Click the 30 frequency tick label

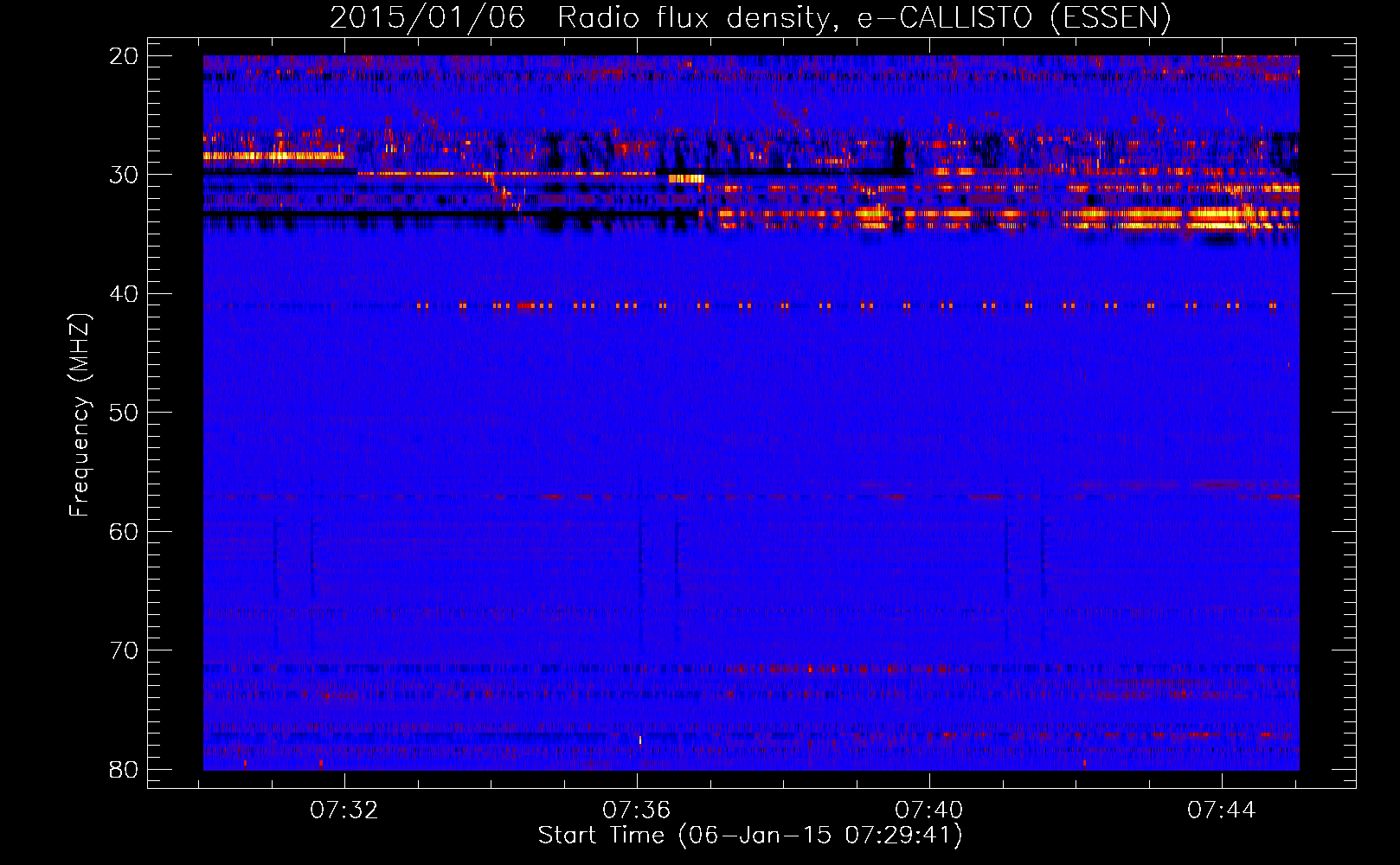(x=125, y=175)
